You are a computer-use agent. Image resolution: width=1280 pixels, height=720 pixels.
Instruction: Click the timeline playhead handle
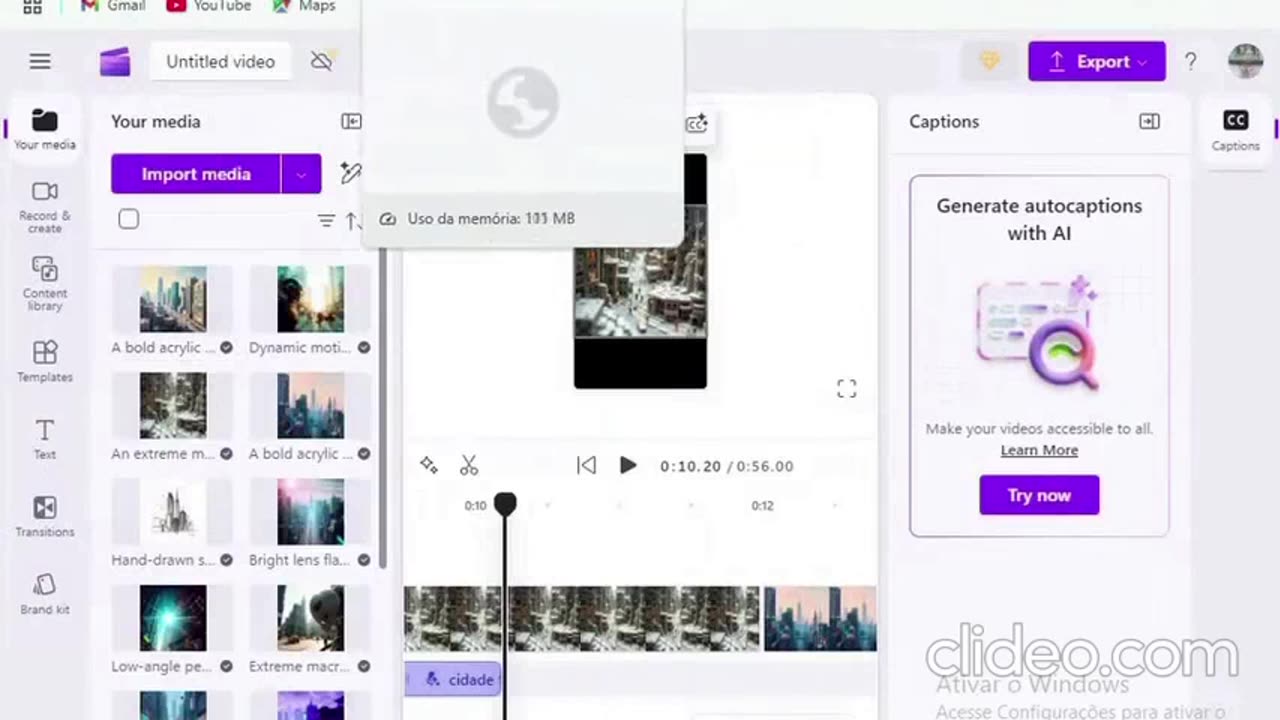coord(505,504)
